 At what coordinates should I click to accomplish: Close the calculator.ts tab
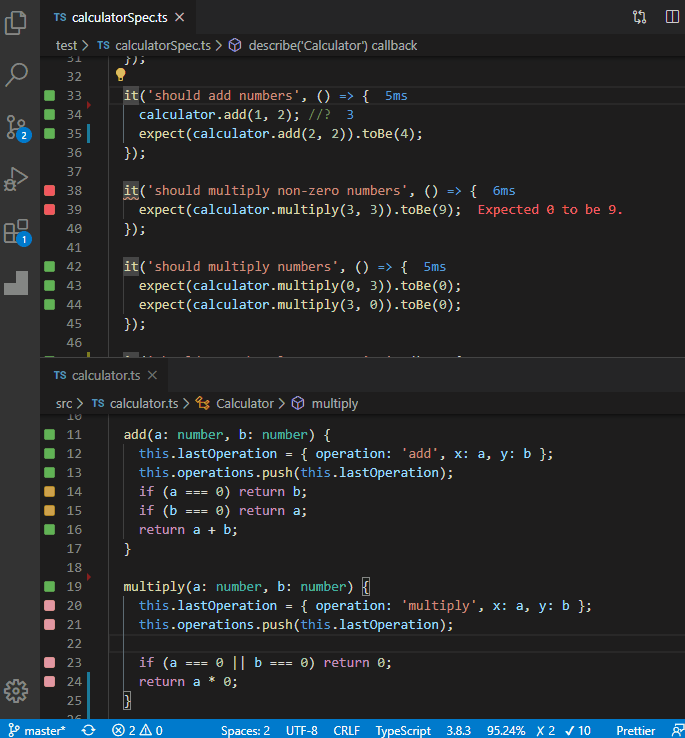pos(152,375)
